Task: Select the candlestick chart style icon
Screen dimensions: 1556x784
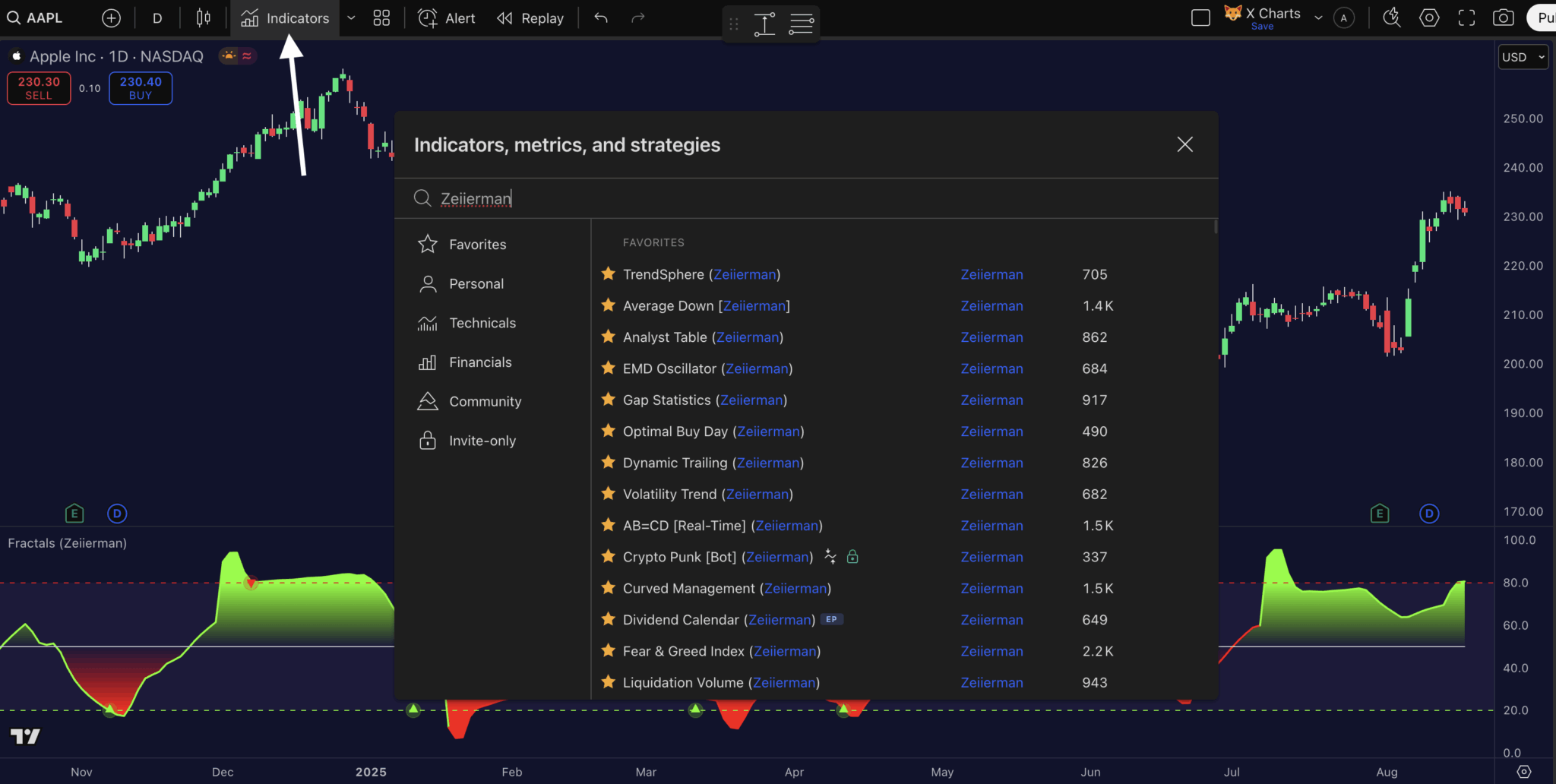Action: [x=203, y=17]
